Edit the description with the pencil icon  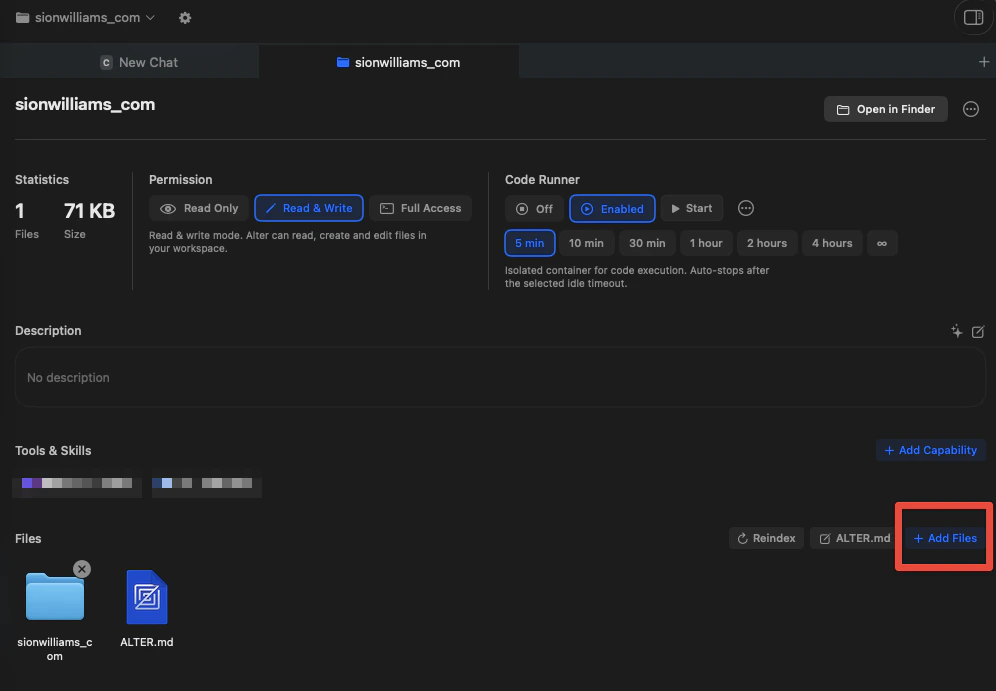[978, 331]
